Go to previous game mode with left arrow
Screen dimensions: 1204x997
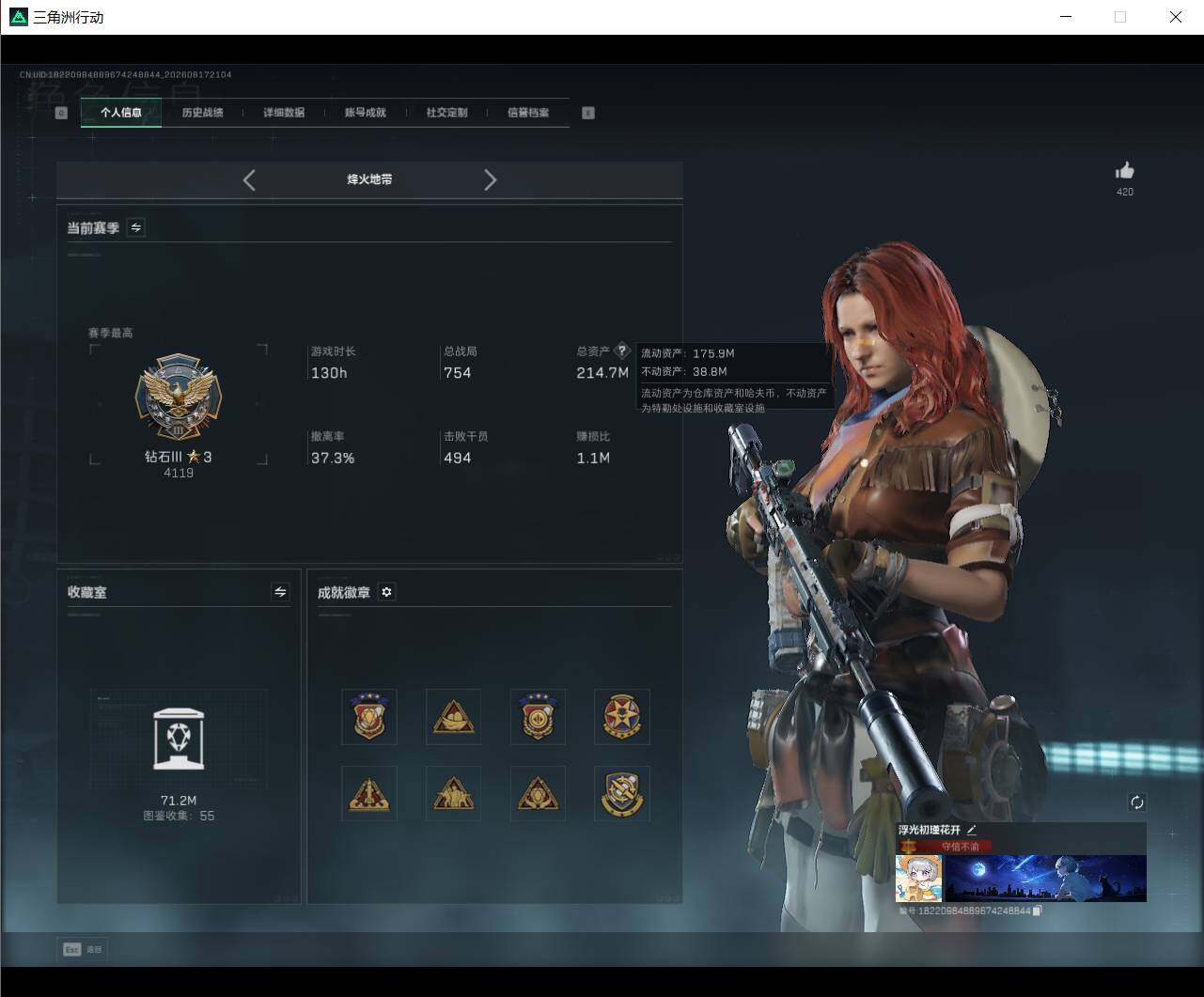click(249, 180)
